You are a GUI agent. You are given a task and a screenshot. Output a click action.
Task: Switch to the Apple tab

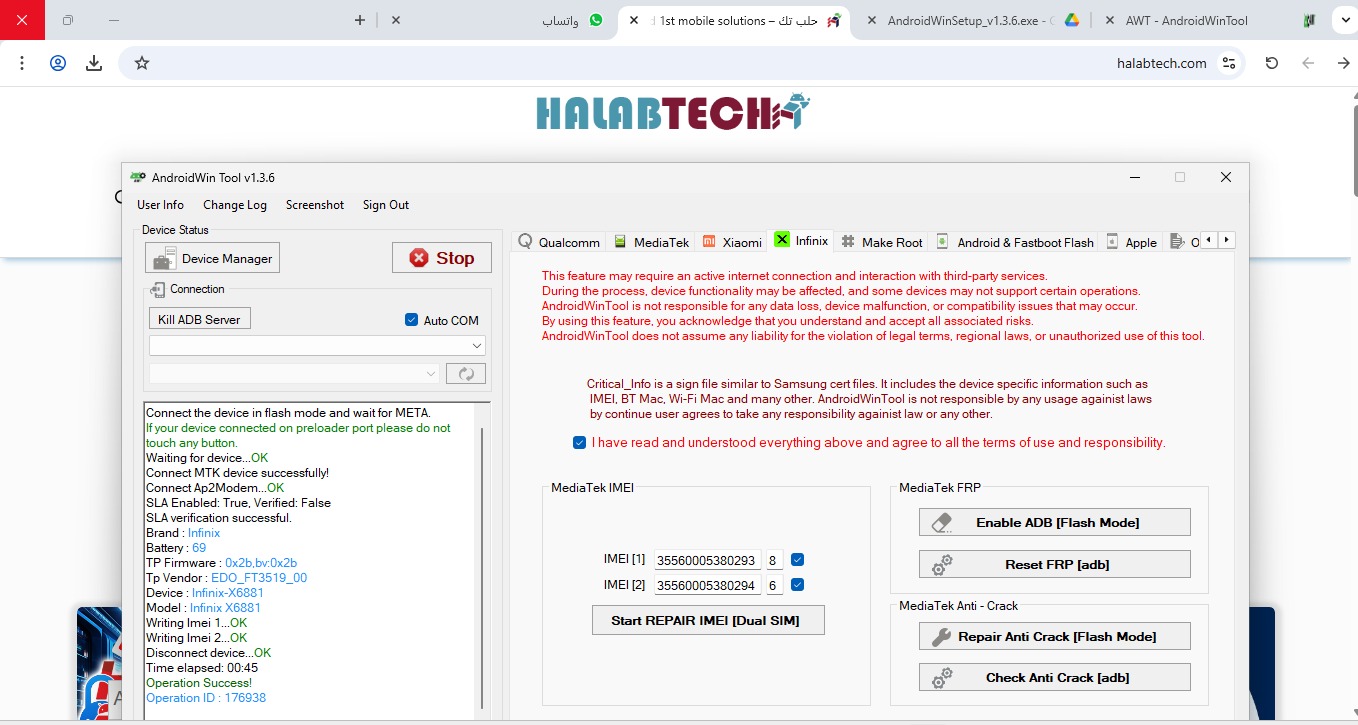[x=1132, y=242]
